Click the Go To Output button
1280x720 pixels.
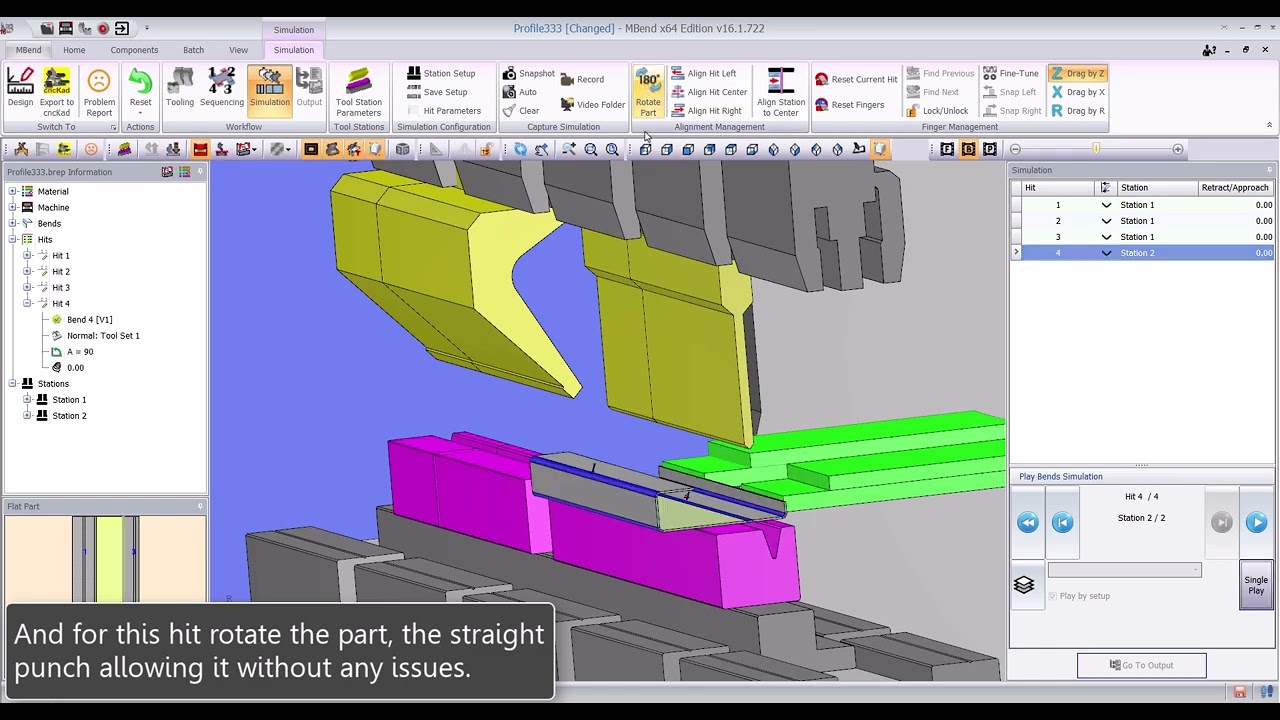tap(1141, 665)
